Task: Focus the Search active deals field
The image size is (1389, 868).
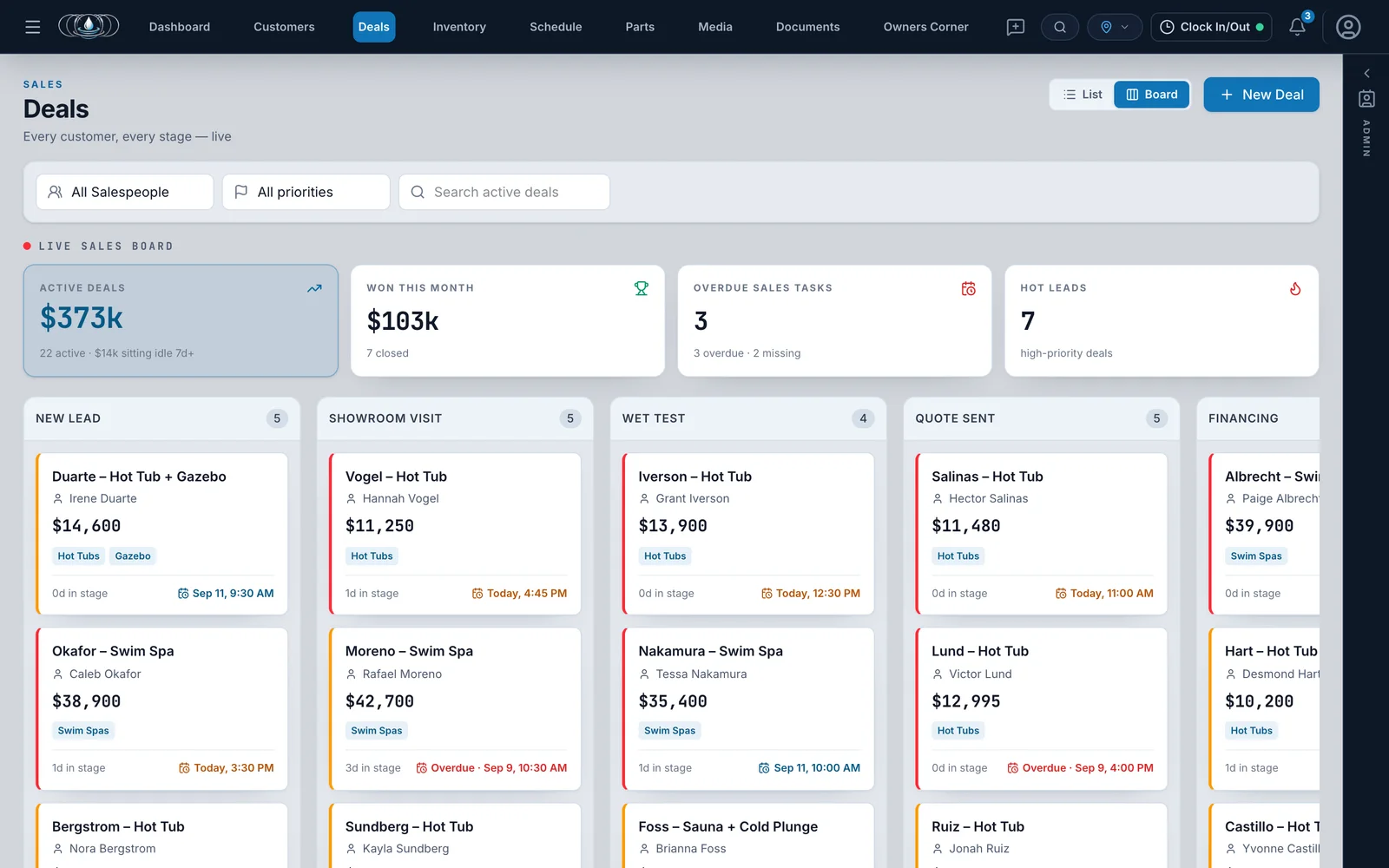Action: point(504,192)
